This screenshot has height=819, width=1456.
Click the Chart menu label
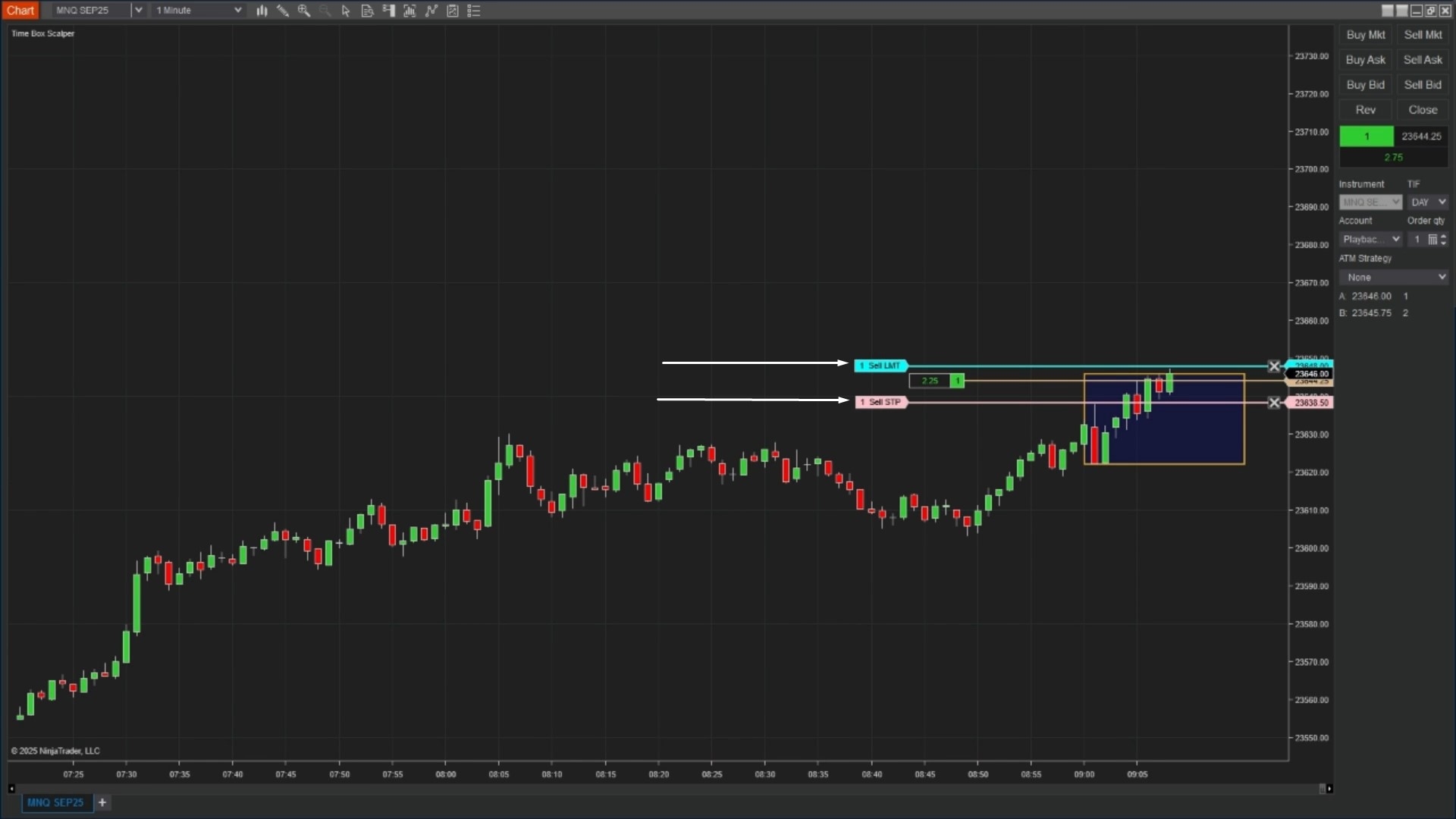(x=20, y=10)
